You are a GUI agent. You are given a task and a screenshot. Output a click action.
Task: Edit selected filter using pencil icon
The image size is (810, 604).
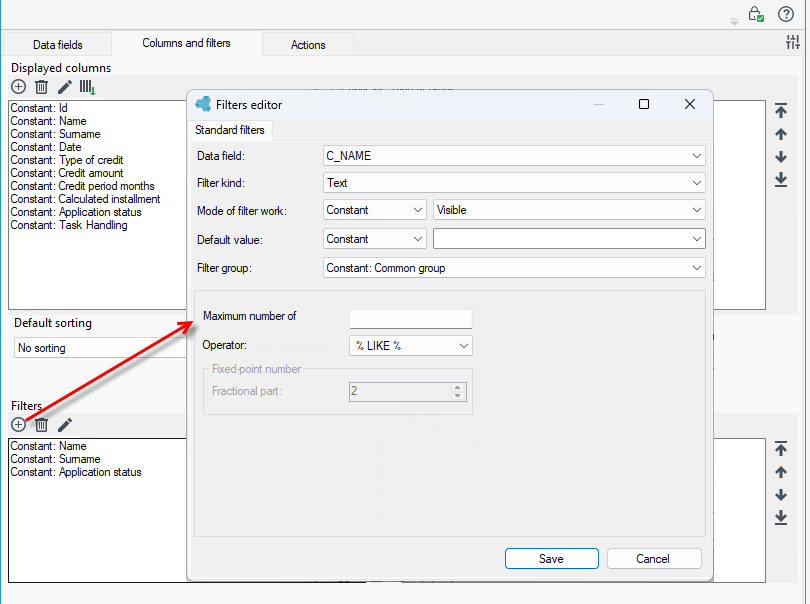pos(65,425)
